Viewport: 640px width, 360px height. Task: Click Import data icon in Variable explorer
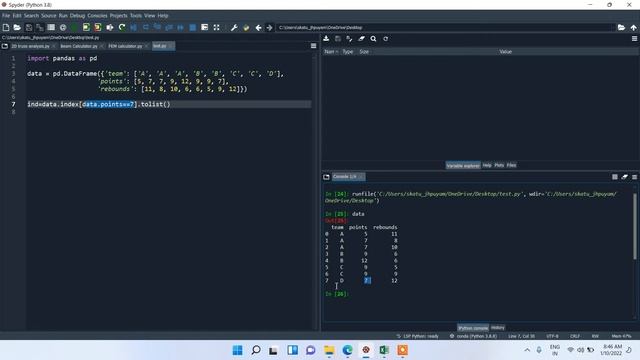[326, 39]
